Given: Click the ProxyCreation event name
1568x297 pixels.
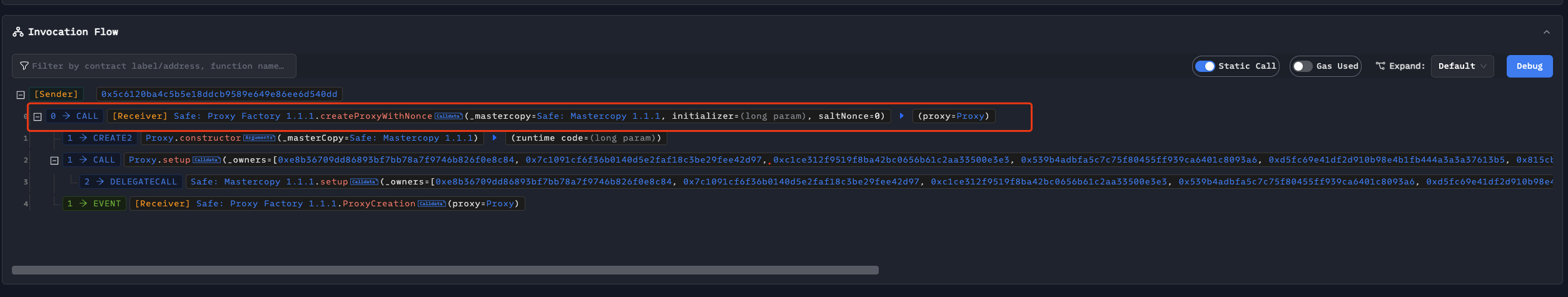Looking at the screenshot, I should 379,204.
